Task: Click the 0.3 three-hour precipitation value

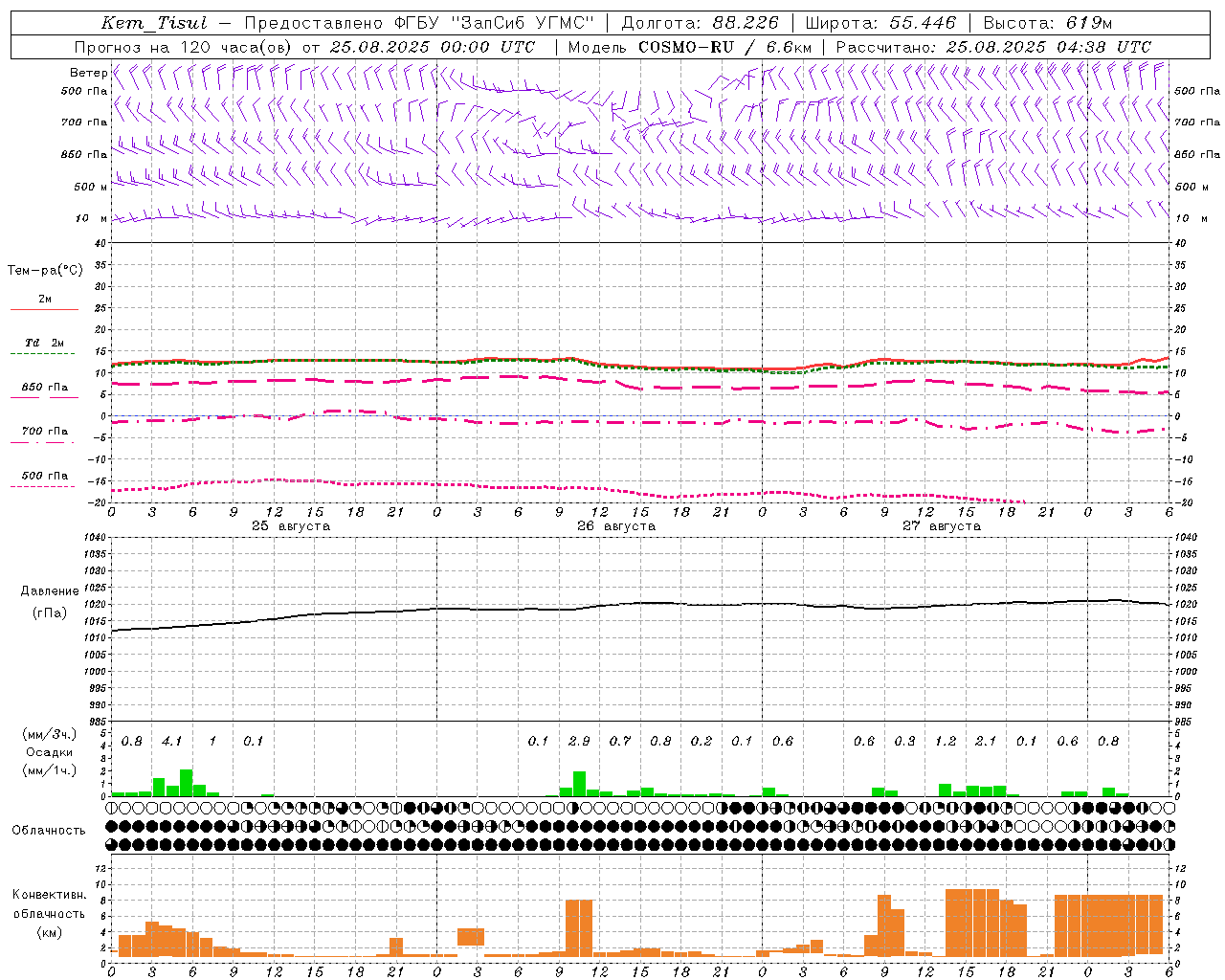Action: pos(904,741)
